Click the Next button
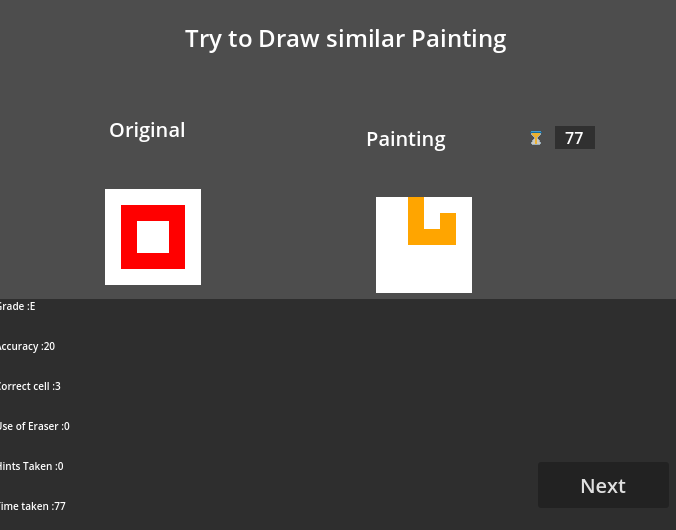676x530 pixels. 603,485
